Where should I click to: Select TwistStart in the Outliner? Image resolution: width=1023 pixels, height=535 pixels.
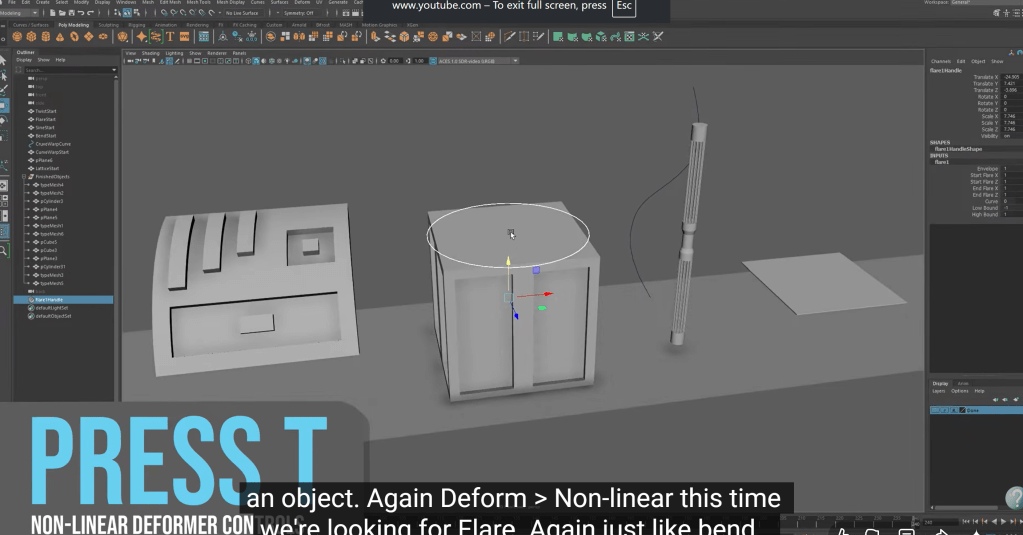click(x=46, y=111)
